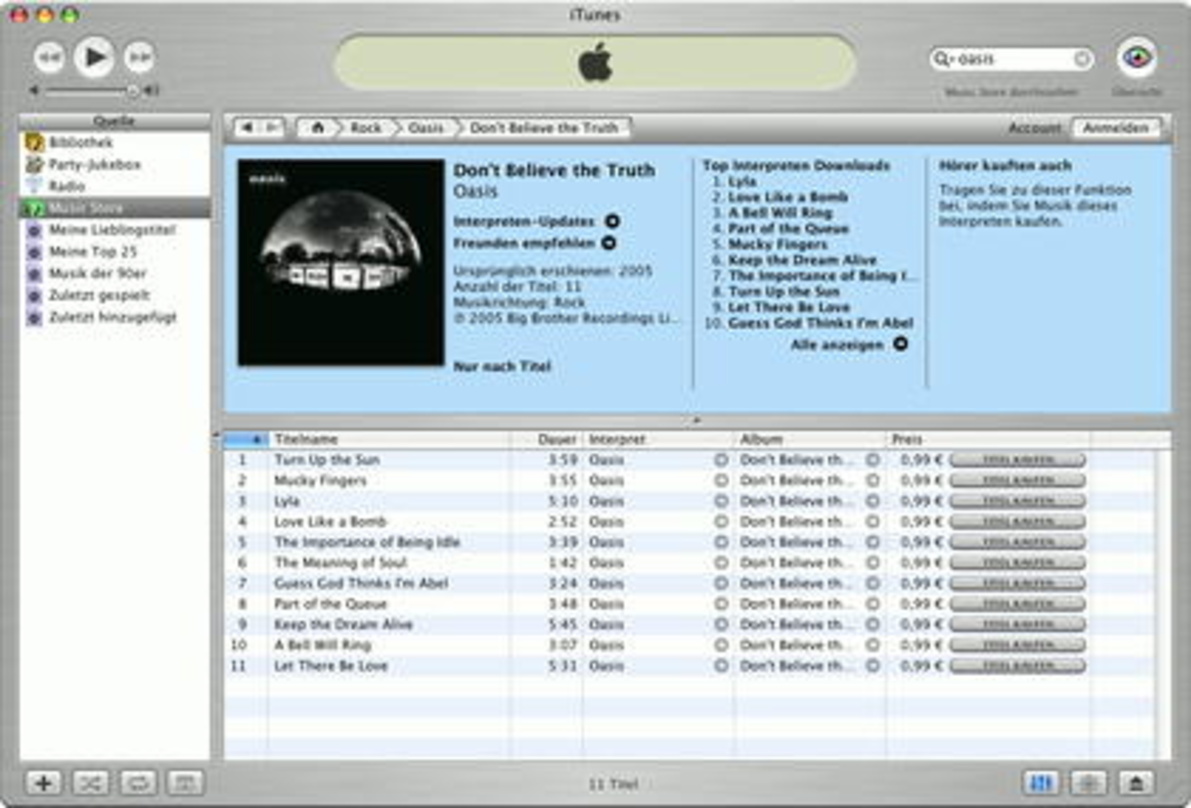Sort by Titelname column header
1191x808 pixels.
(x=389, y=440)
